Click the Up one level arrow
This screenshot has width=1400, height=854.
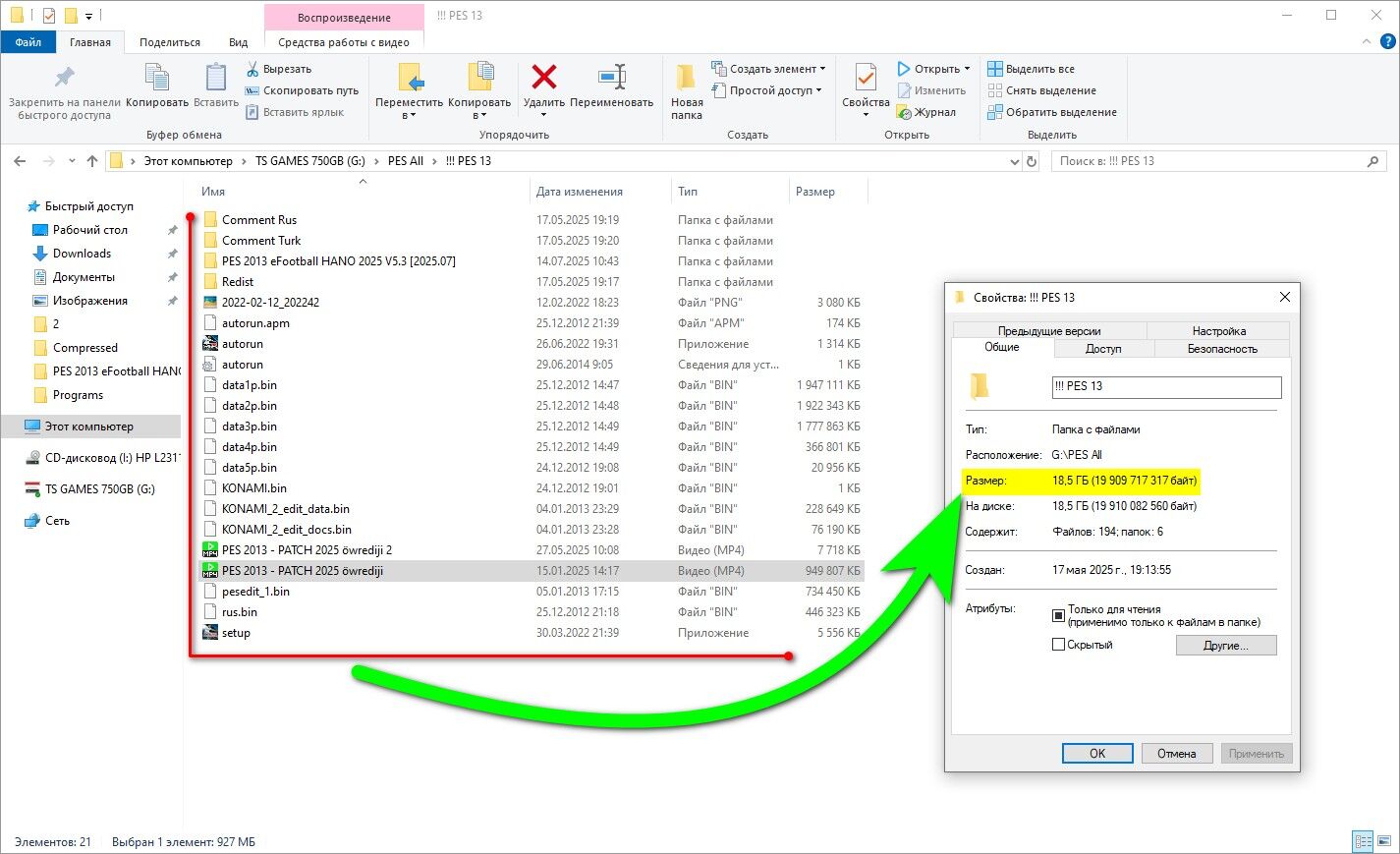(x=92, y=161)
